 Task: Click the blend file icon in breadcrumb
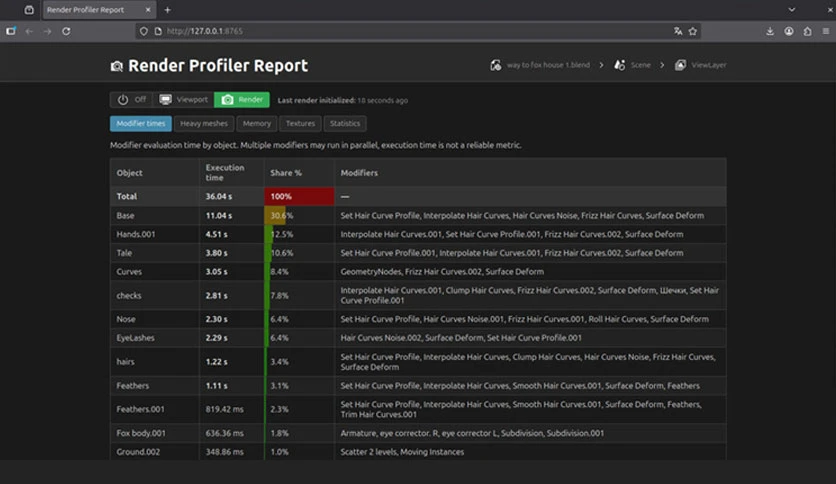(x=496, y=65)
